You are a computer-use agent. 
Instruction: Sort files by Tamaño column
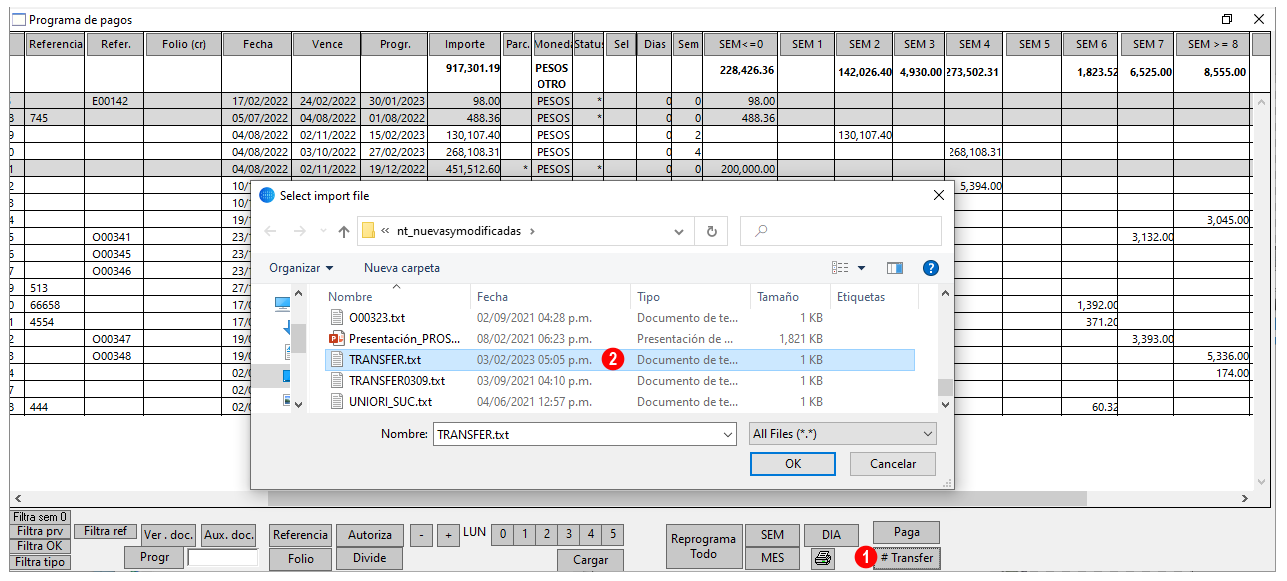[x=790, y=297]
